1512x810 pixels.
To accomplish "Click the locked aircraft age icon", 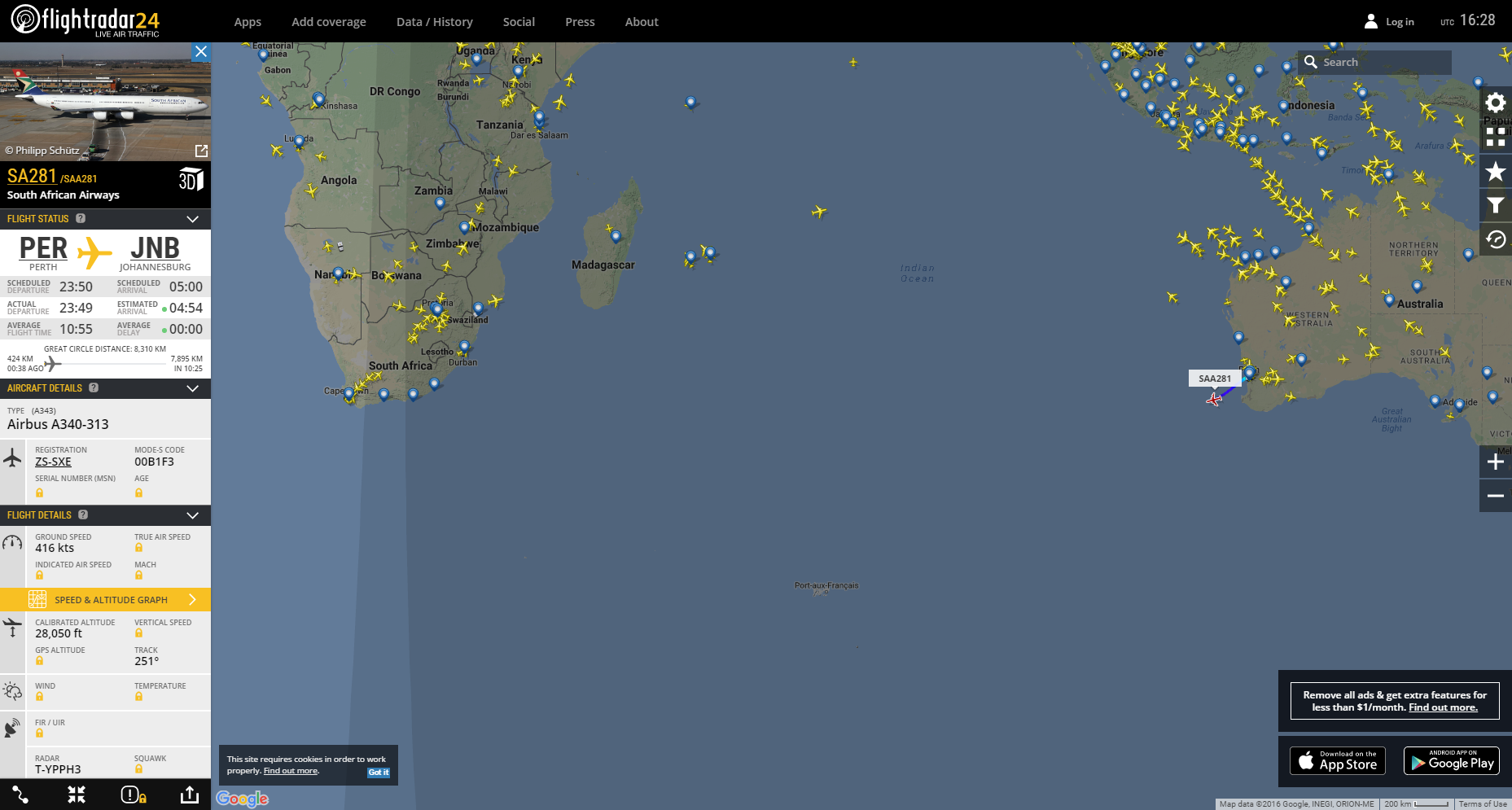I will 138,493.
